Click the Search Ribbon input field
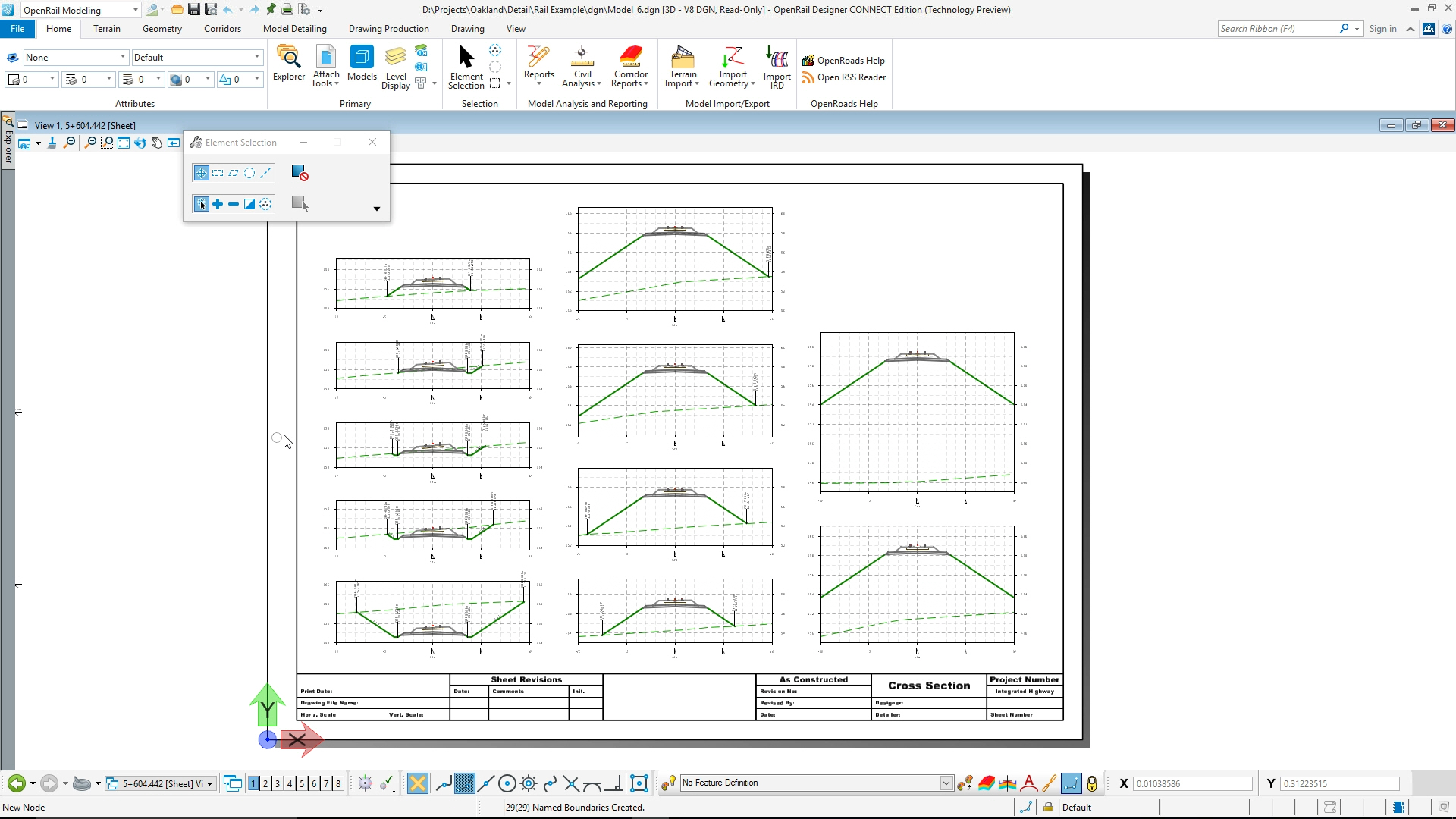The width and height of the screenshot is (1456, 819). [x=1278, y=29]
